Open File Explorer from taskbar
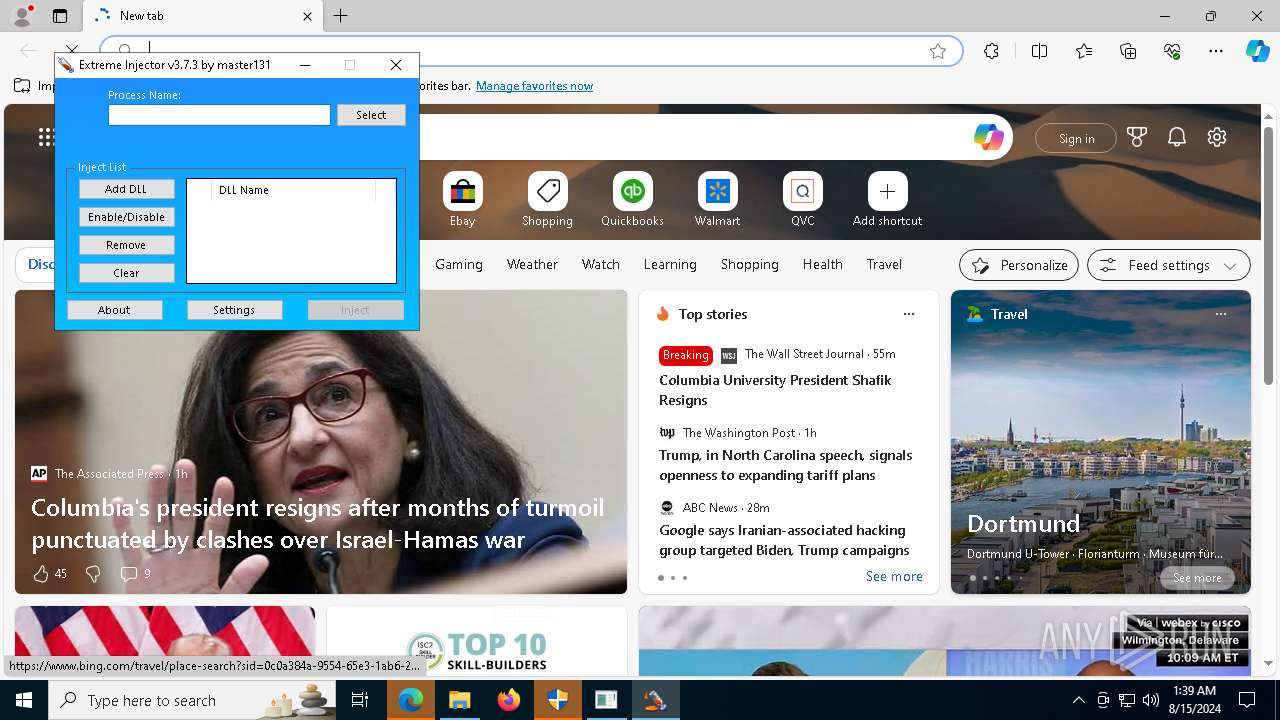Image resolution: width=1280 pixels, height=720 pixels. pos(459,700)
